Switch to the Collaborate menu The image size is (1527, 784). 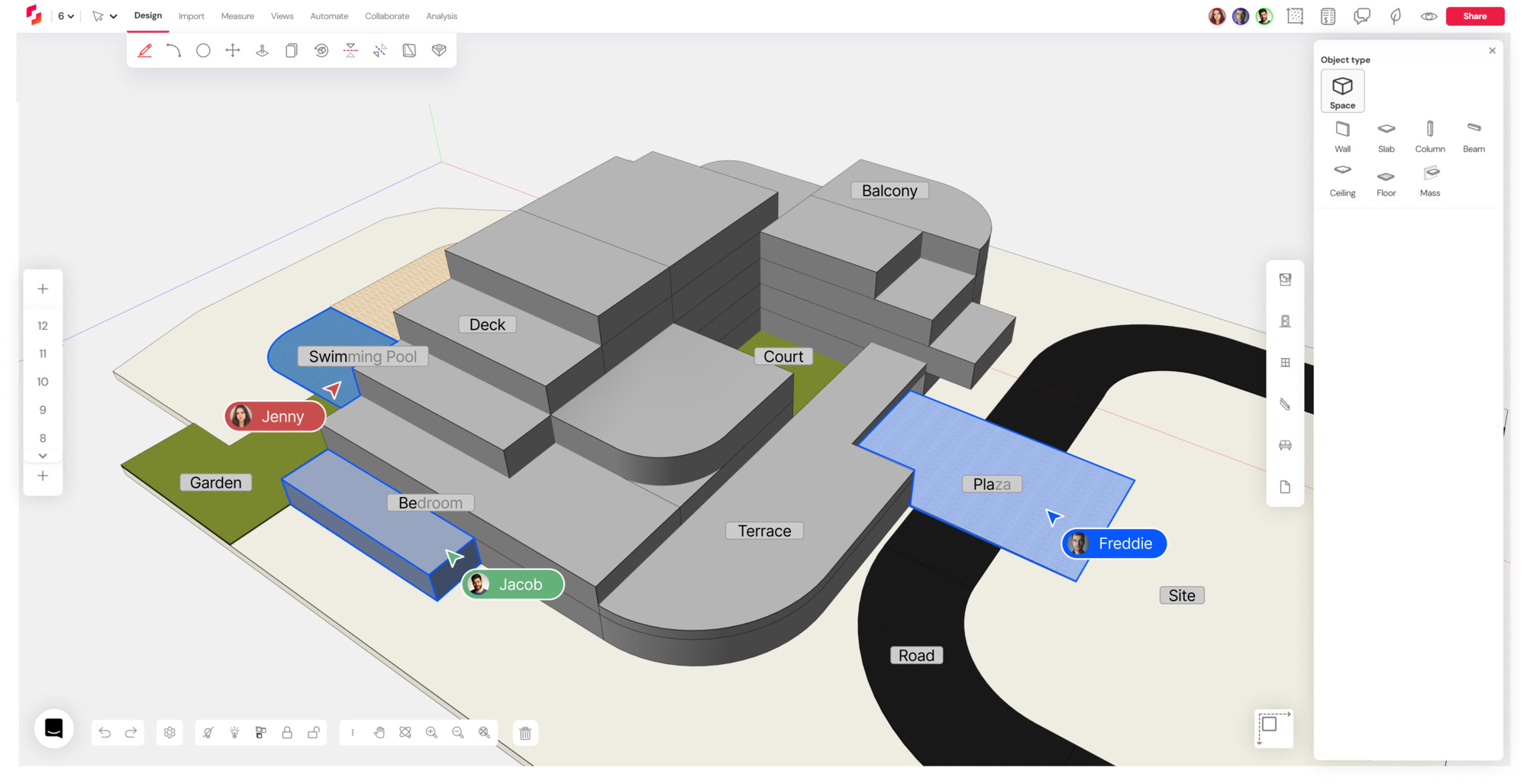(x=386, y=15)
